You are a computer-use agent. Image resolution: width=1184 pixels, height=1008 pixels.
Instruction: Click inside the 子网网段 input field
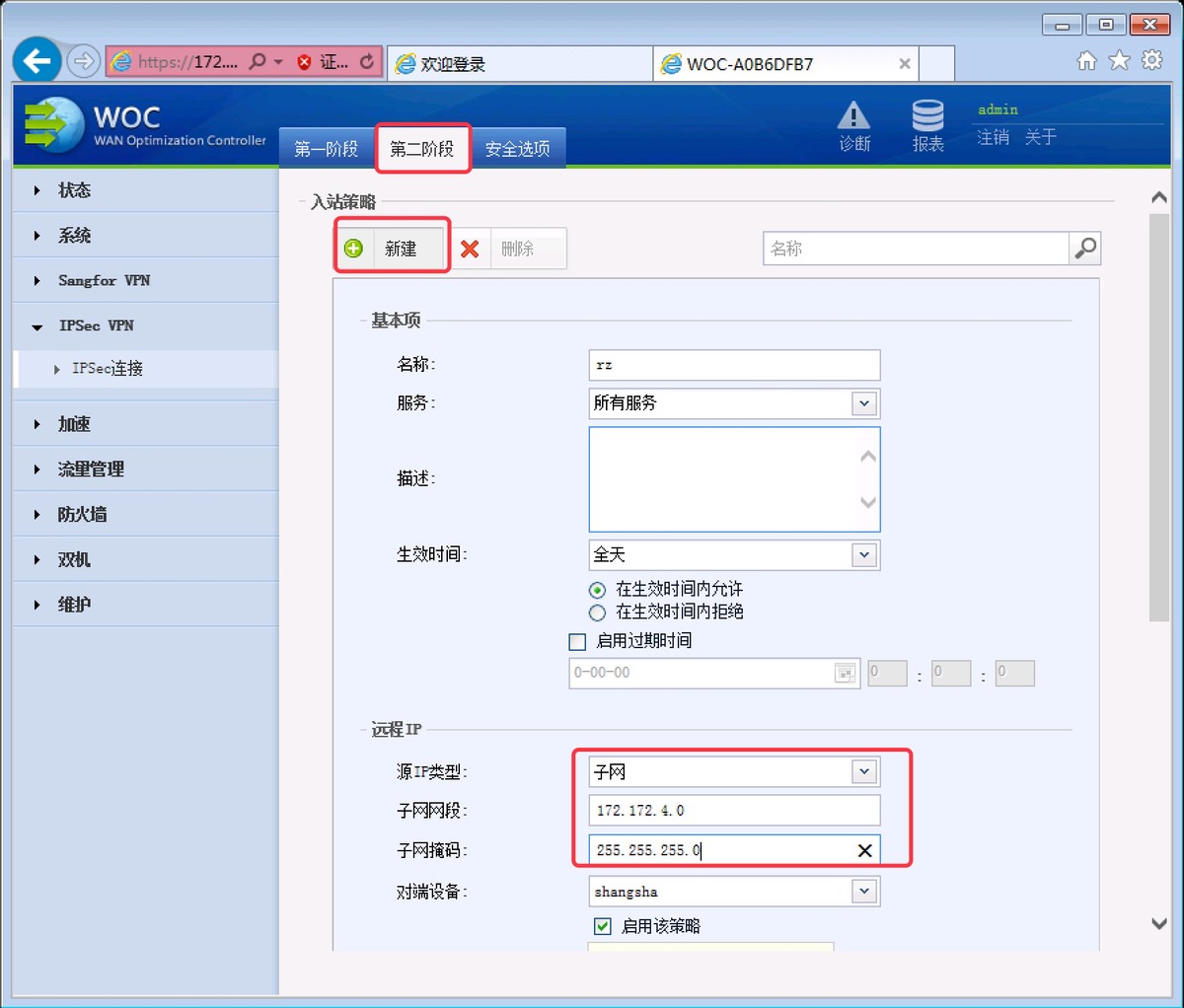pyautogui.click(x=734, y=810)
